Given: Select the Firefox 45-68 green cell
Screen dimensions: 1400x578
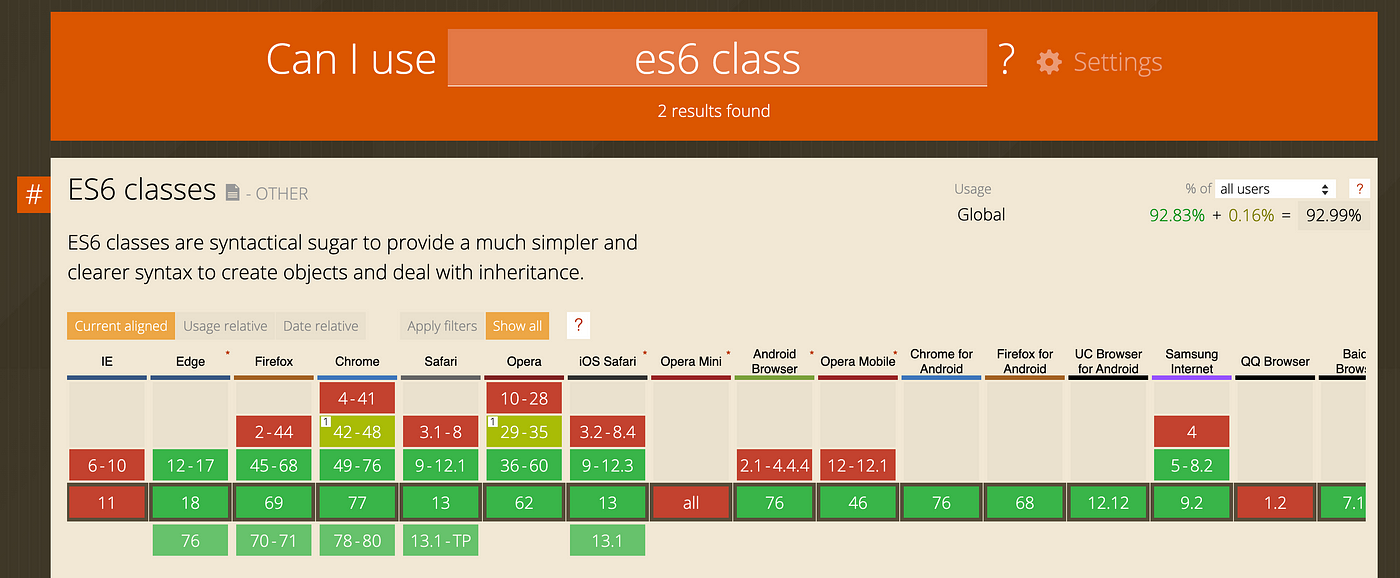Looking at the screenshot, I should (x=274, y=465).
